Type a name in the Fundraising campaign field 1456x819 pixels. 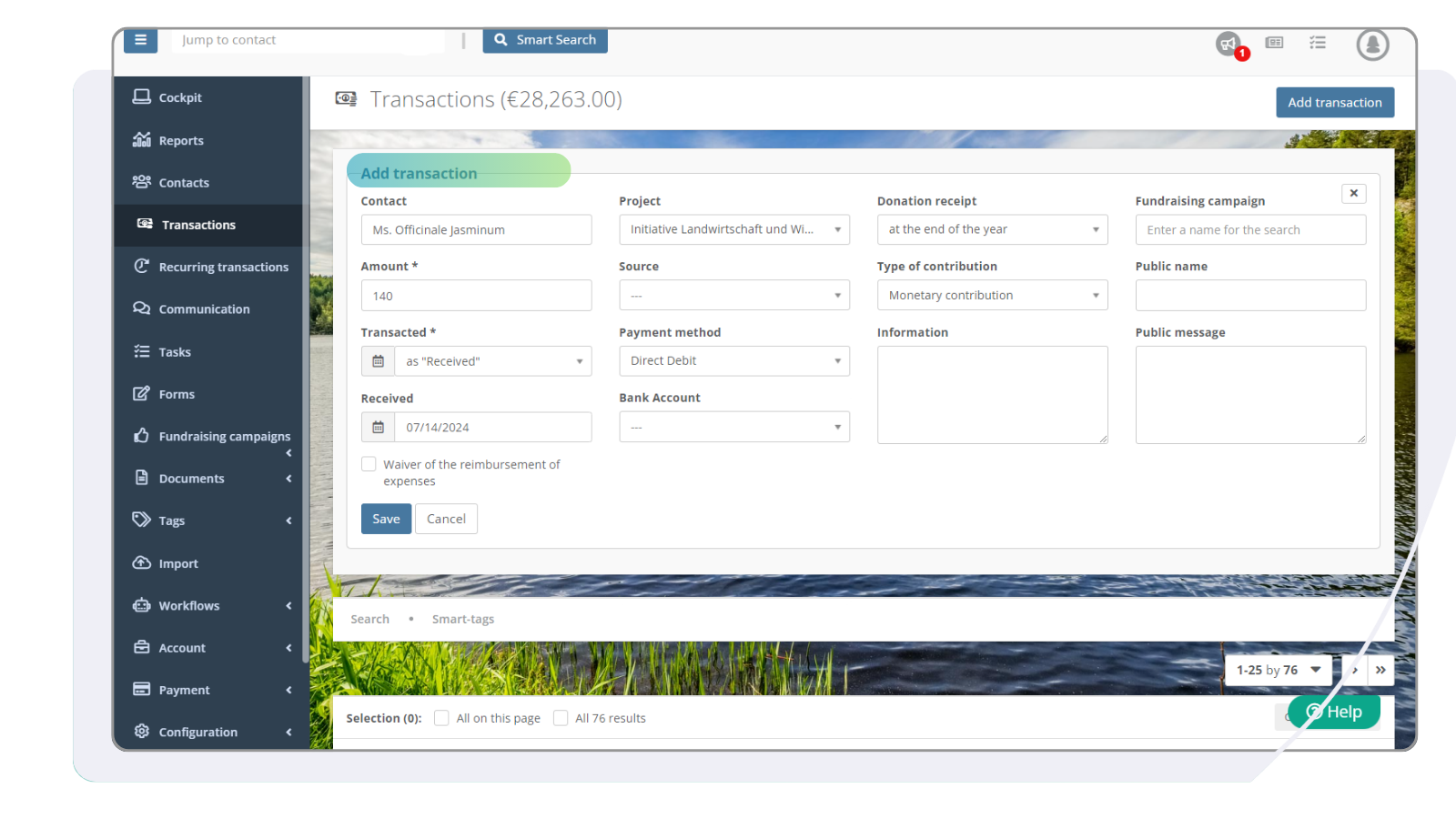coord(1249,229)
